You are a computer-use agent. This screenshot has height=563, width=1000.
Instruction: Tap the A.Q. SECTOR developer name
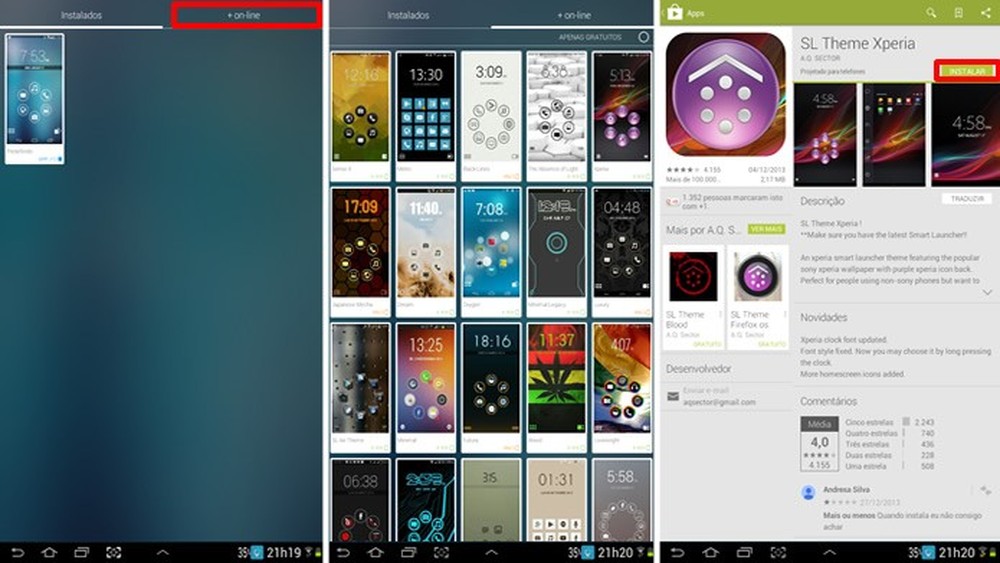(x=820, y=59)
